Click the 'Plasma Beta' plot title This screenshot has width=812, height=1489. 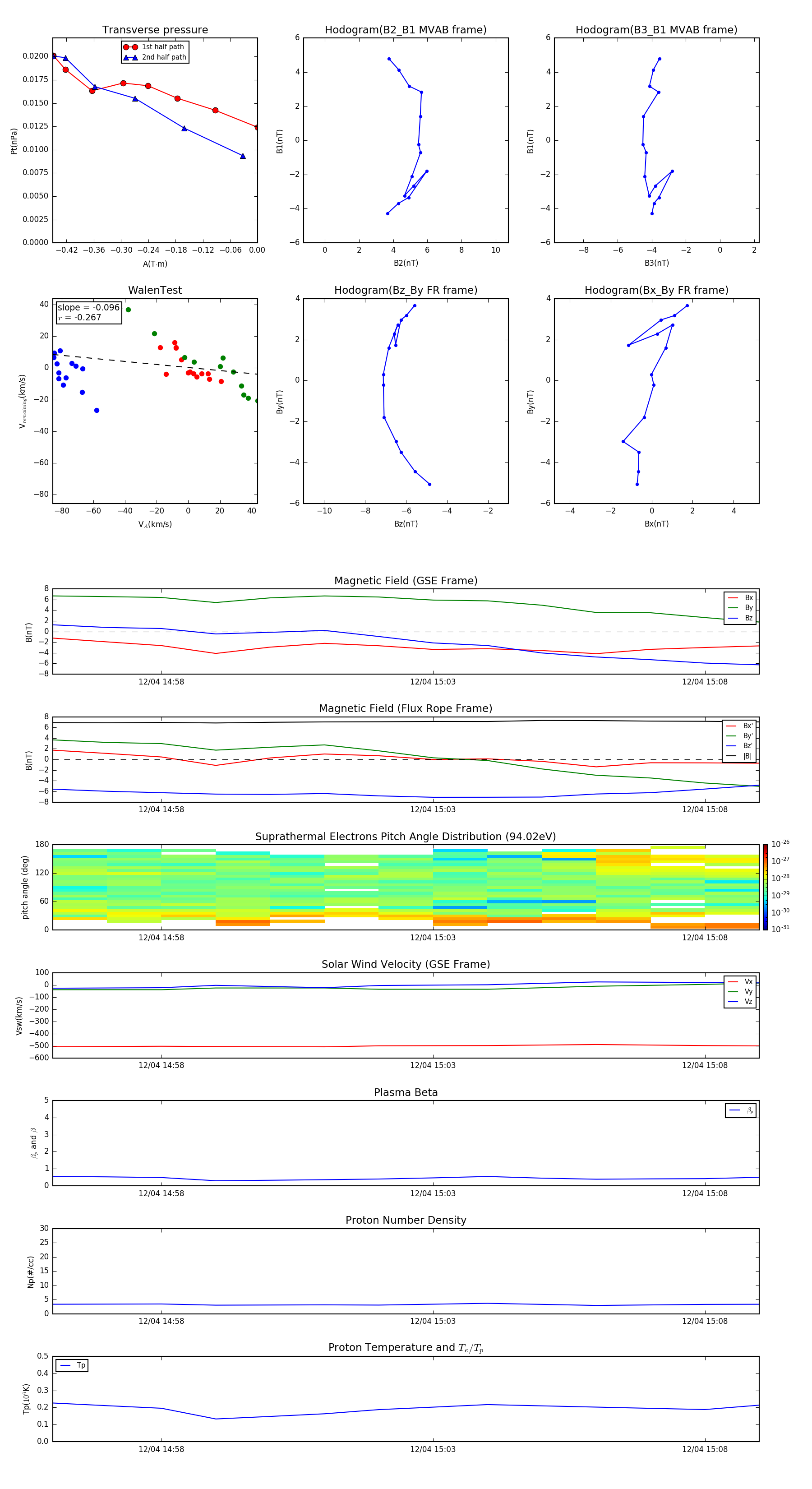pyautogui.click(x=406, y=1092)
